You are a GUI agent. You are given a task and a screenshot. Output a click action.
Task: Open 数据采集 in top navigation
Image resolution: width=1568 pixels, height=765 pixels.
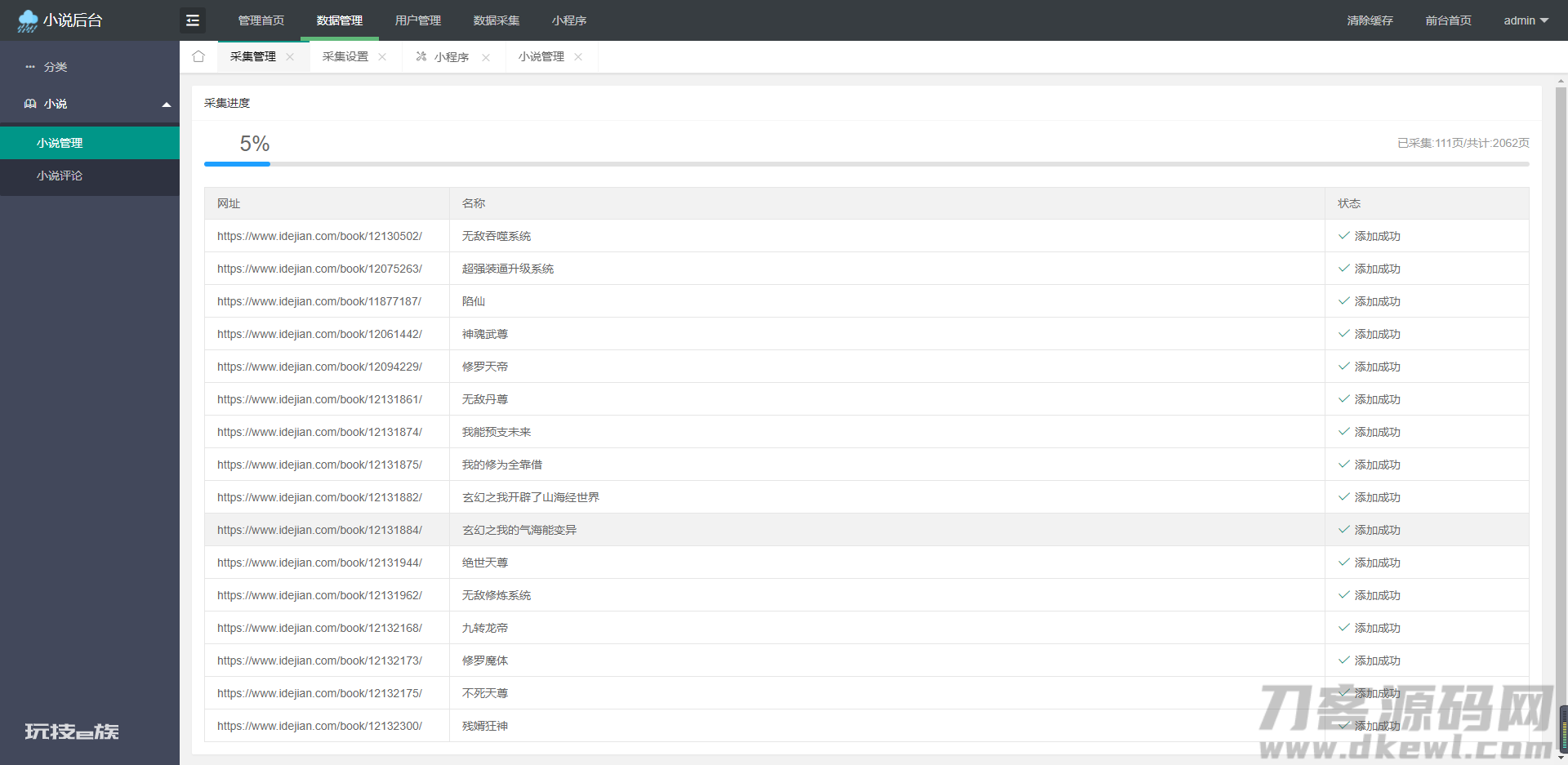(x=497, y=20)
